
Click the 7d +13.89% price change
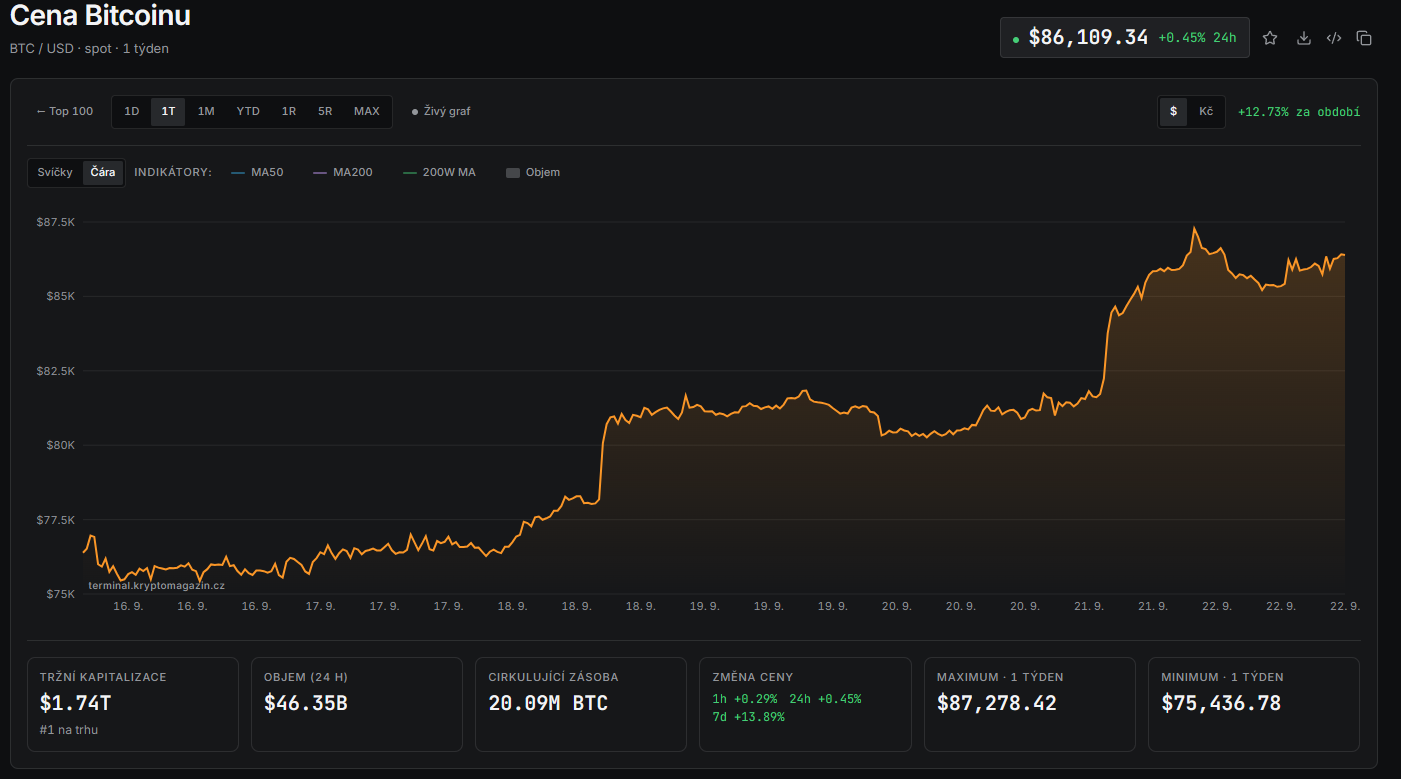[748, 717]
